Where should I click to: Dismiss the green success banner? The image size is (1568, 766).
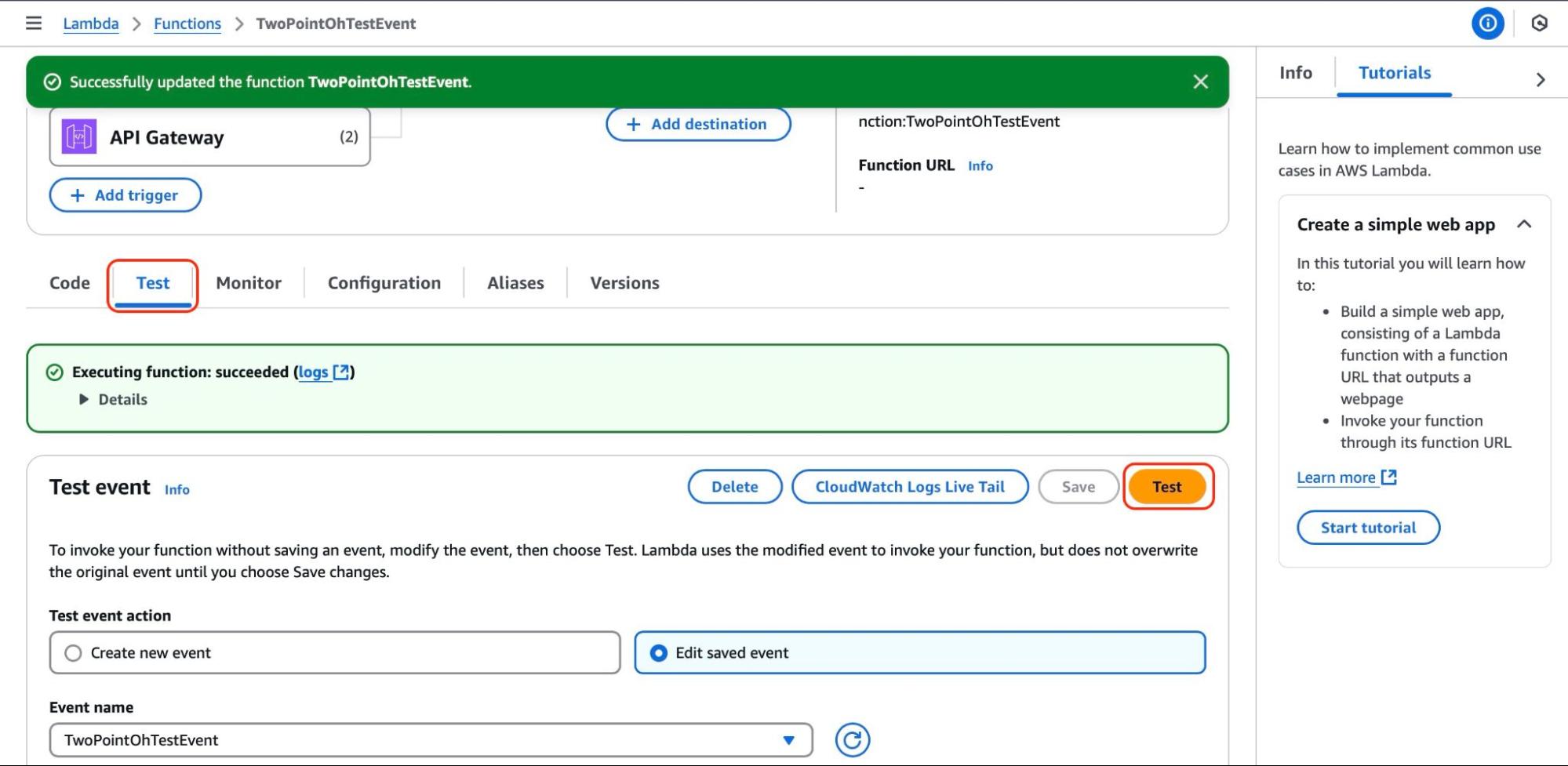point(1200,82)
